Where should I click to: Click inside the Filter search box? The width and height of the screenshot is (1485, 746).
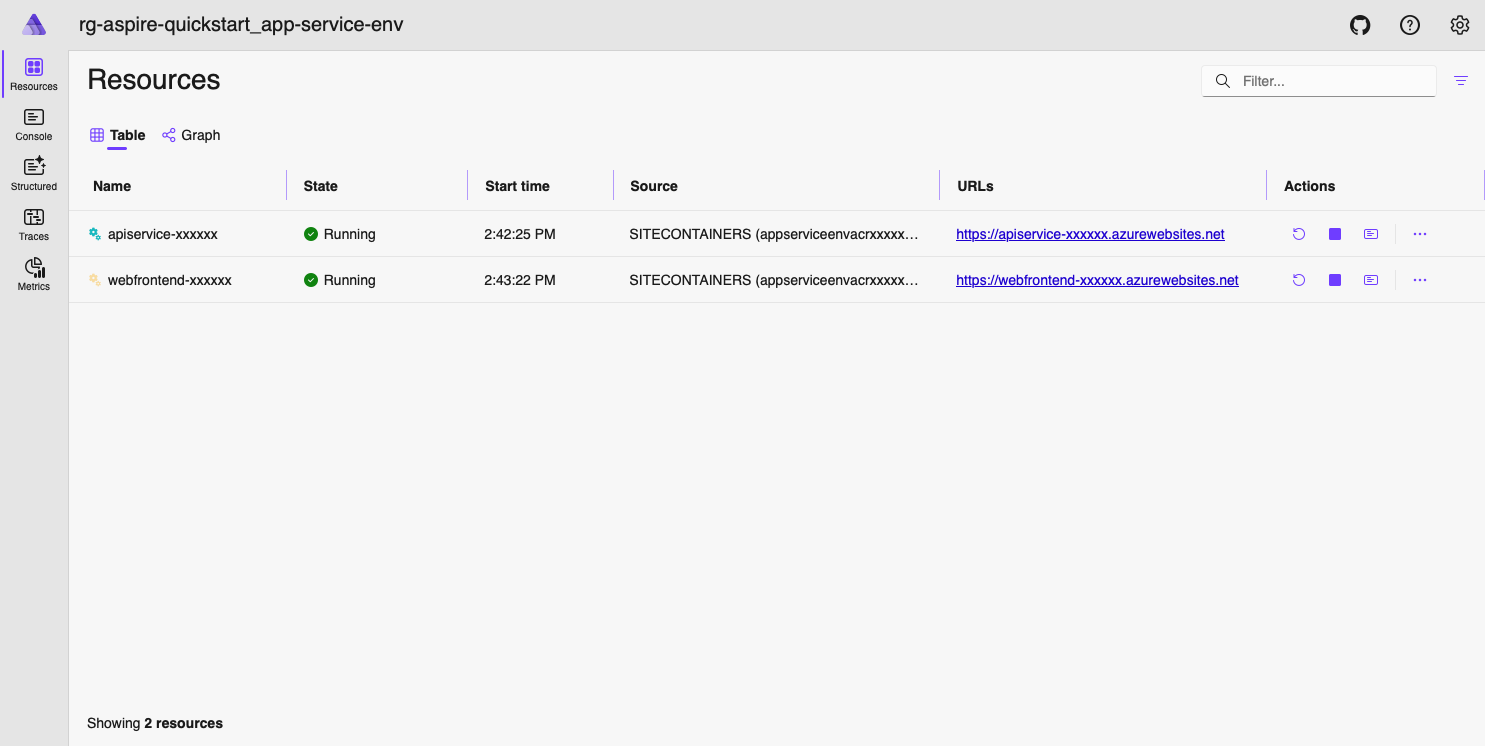(1318, 80)
